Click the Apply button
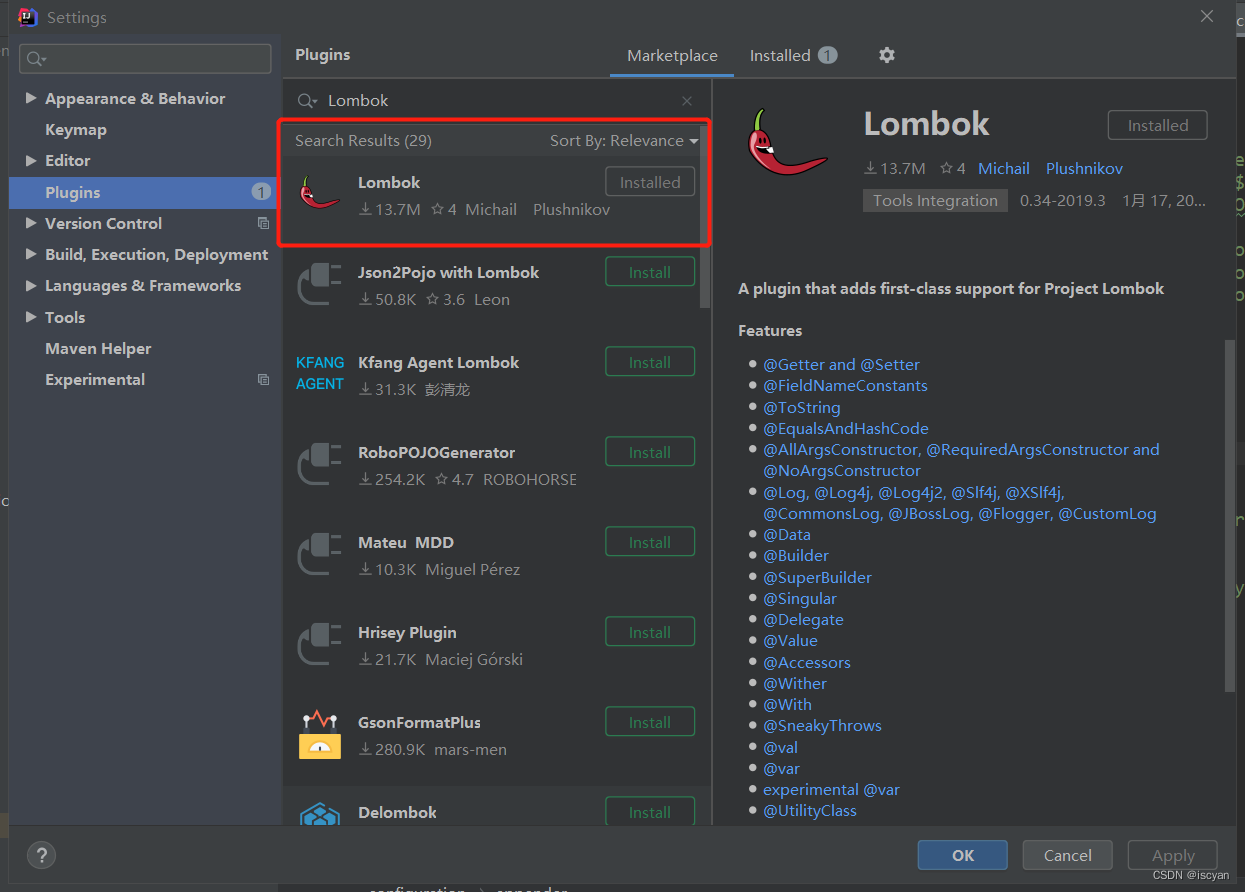The width and height of the screenshot is (1245, 892). pyautogui.click(x=1173, y=856)
